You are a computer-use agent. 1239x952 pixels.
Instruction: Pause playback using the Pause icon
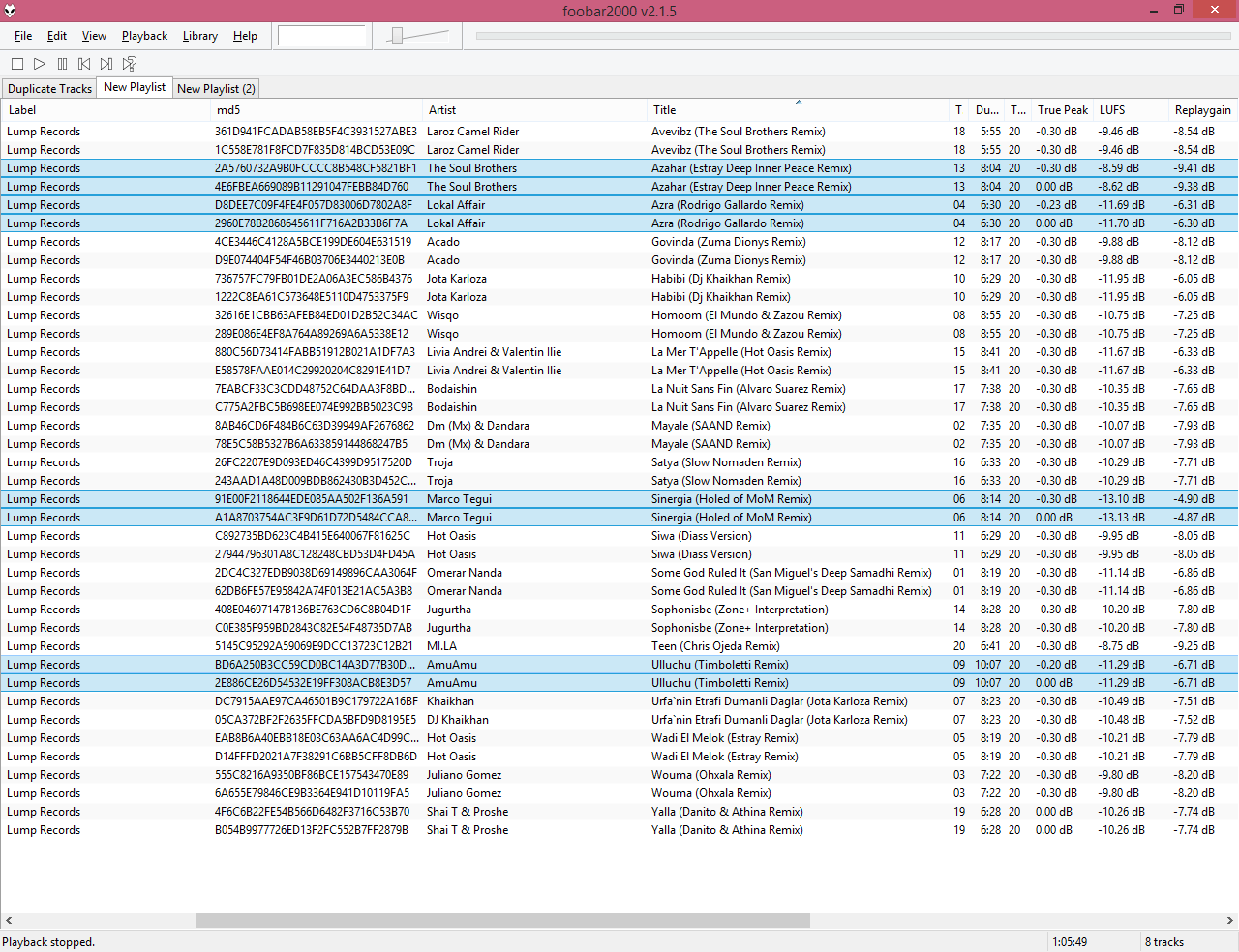pos(62,64)
